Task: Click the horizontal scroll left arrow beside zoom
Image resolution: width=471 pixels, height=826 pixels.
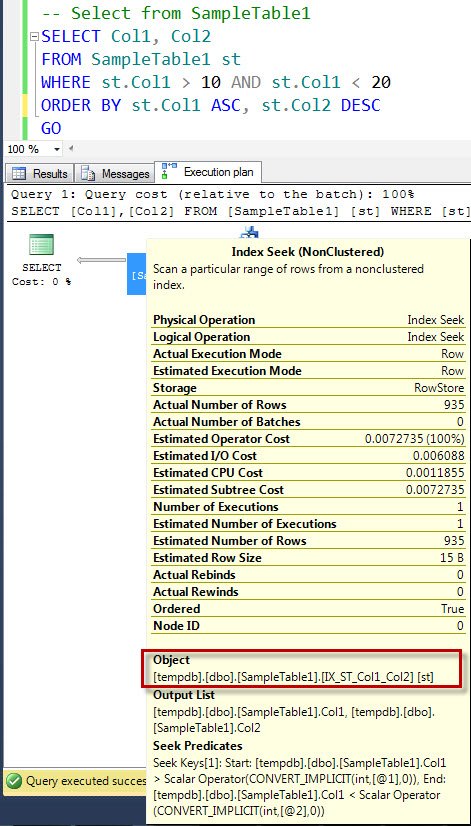Action: click(71, 149)
